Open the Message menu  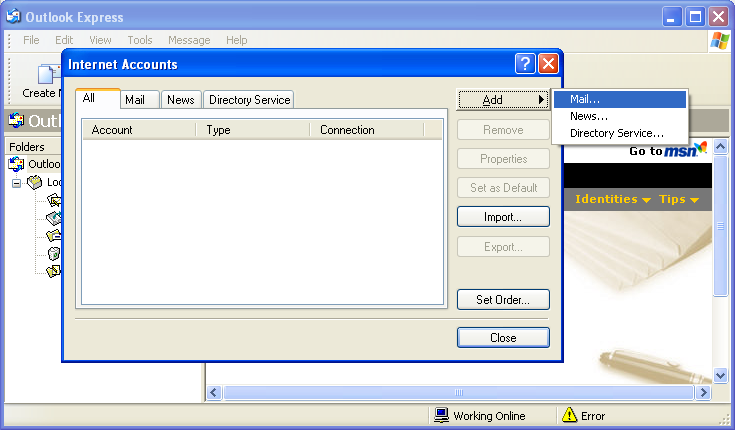(x=189, y=40)
